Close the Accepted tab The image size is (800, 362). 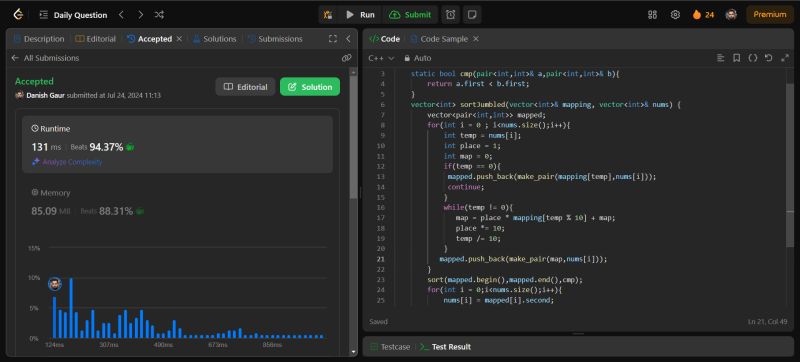(179, 39)
